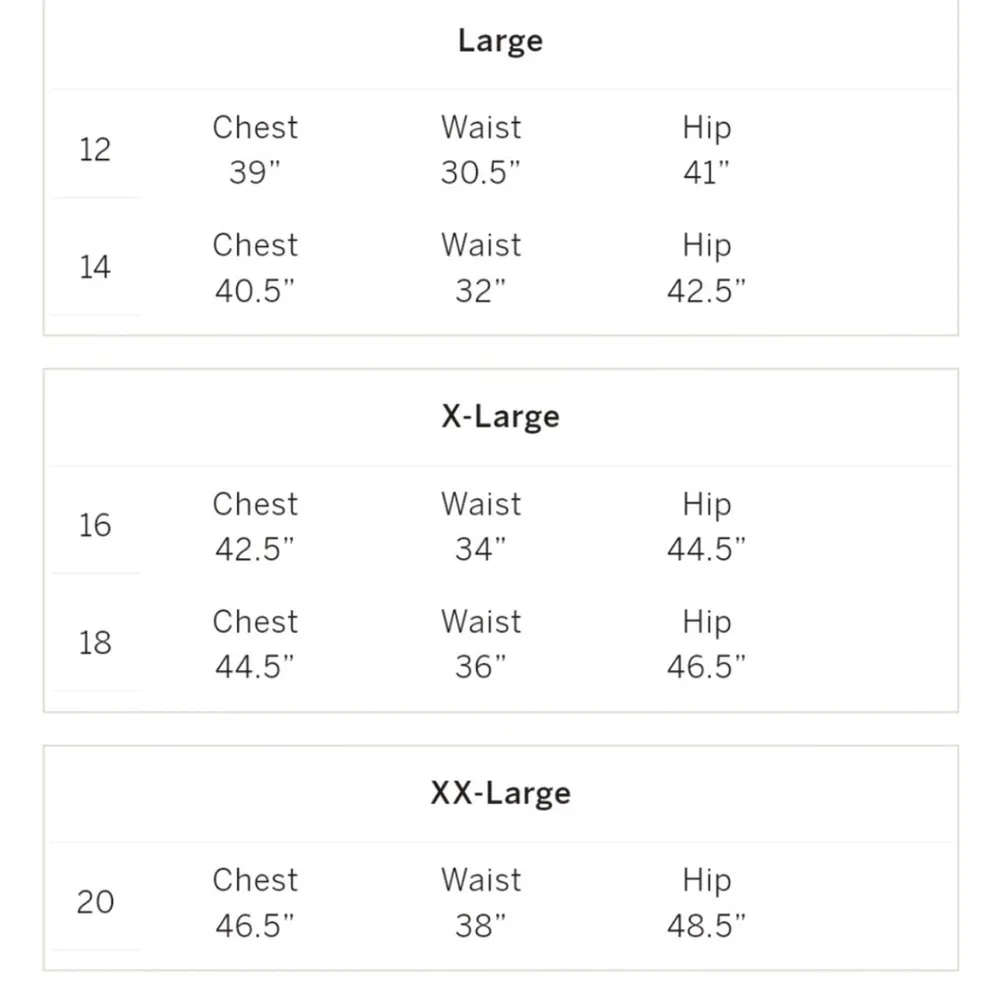Click the size 14 row label
The width and height of the screenshot is (1000, 1000).
point(95,267)
